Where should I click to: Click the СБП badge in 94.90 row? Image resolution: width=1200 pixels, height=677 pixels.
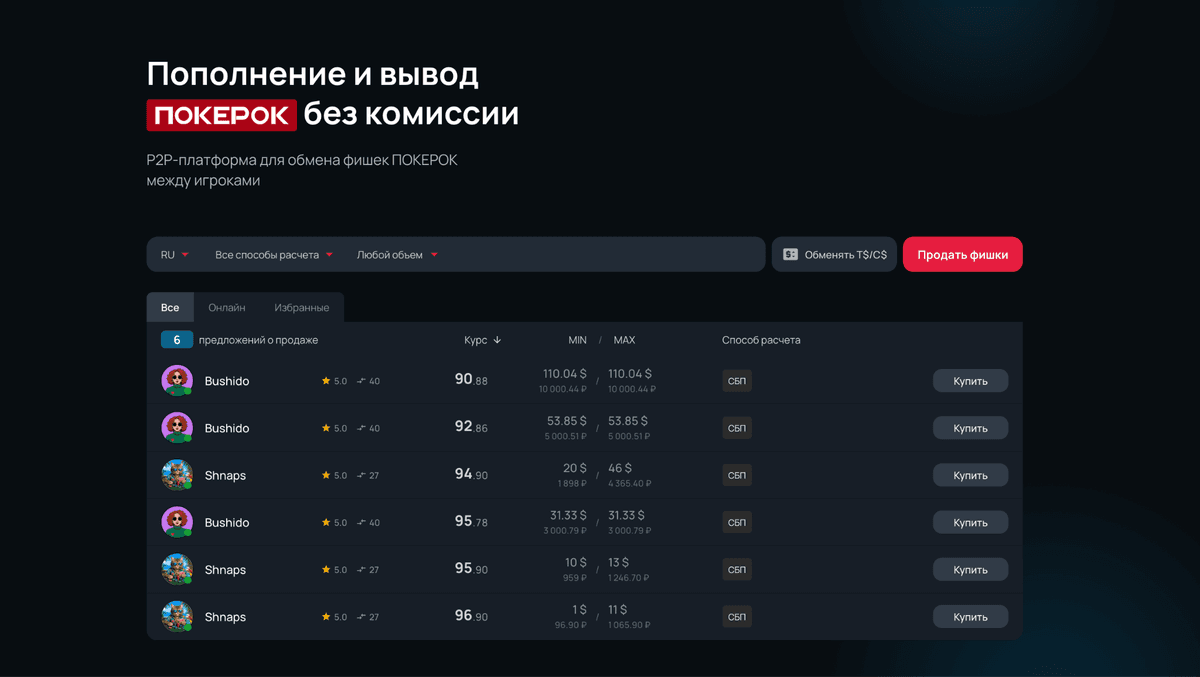[x=737, y=475]
